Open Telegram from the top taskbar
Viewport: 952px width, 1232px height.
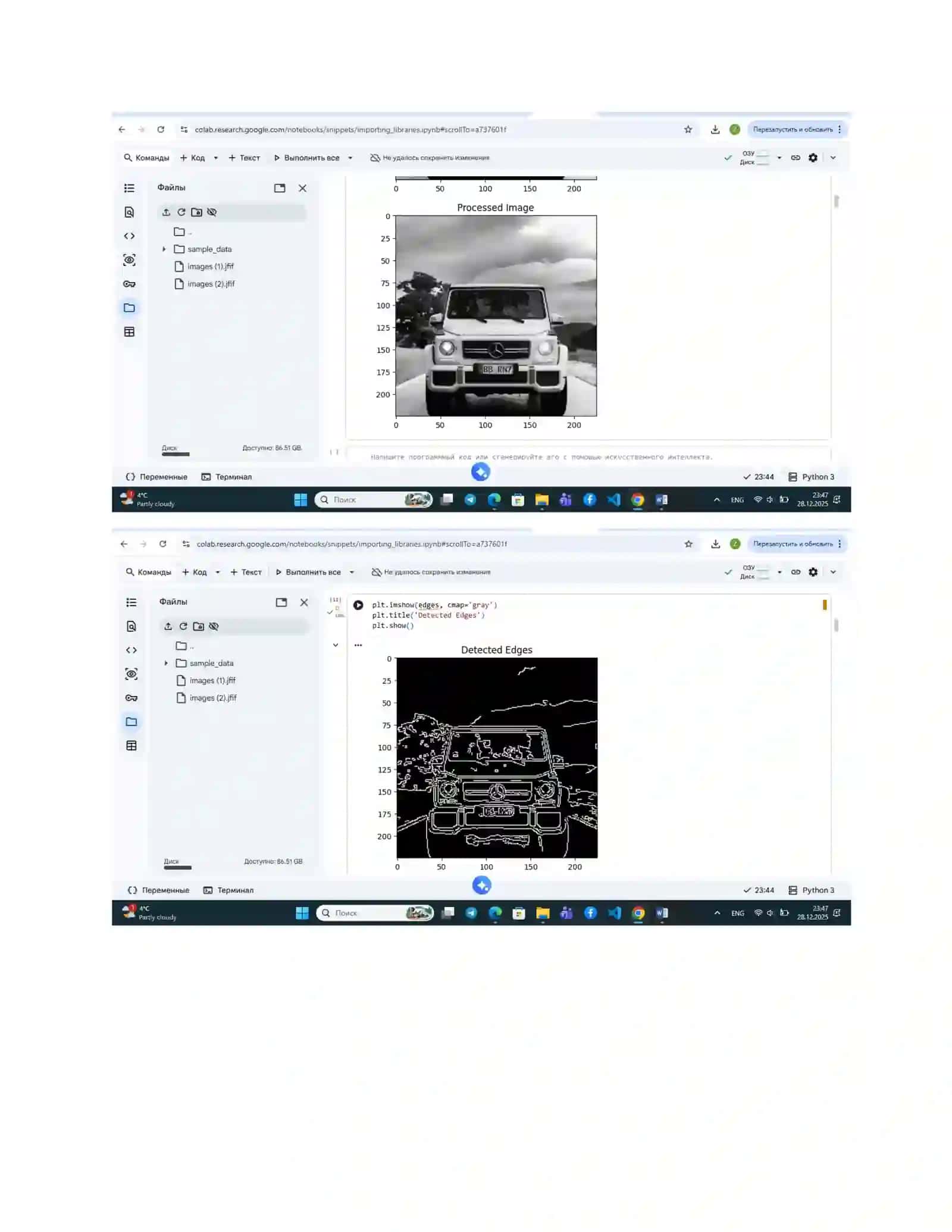tap(470, 500)
